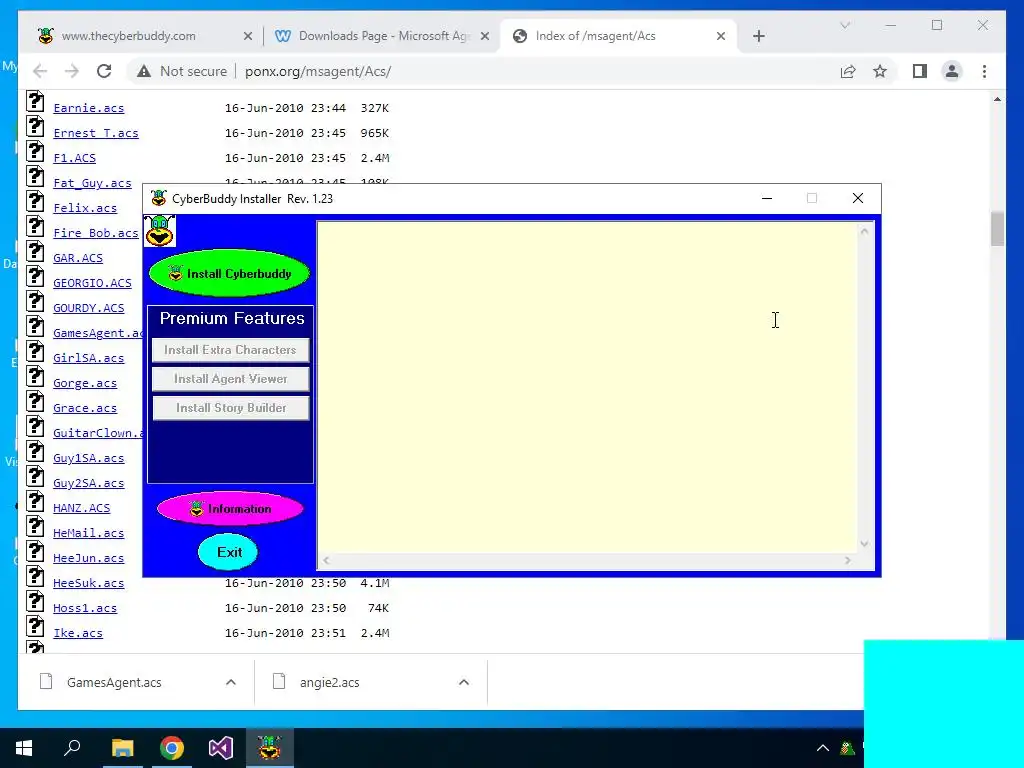Open the F1.ACS file link
The width and height of the screenshot is (1024, 768).
tap(74, 158)
